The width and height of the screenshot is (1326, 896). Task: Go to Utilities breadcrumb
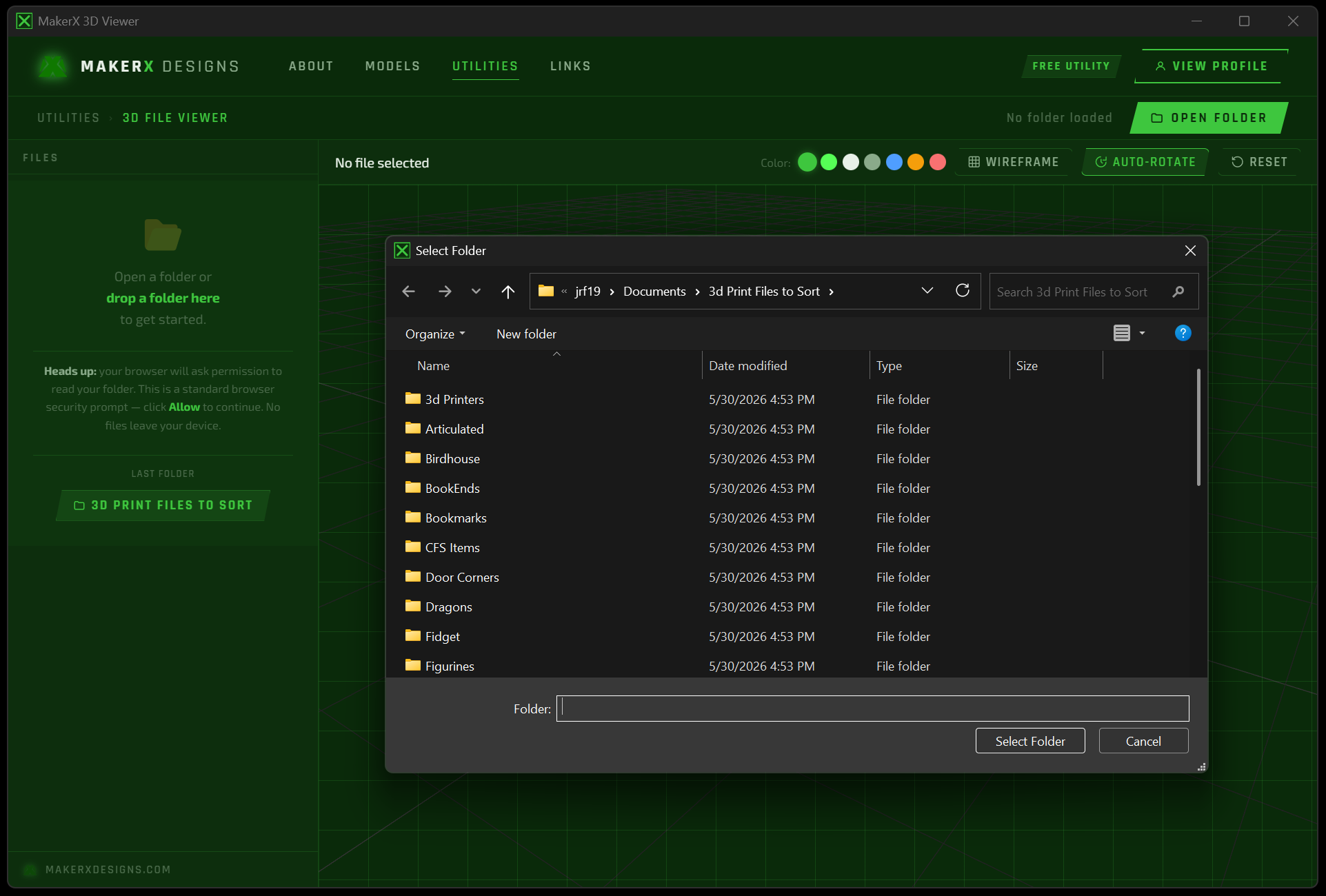click(68, 118)
